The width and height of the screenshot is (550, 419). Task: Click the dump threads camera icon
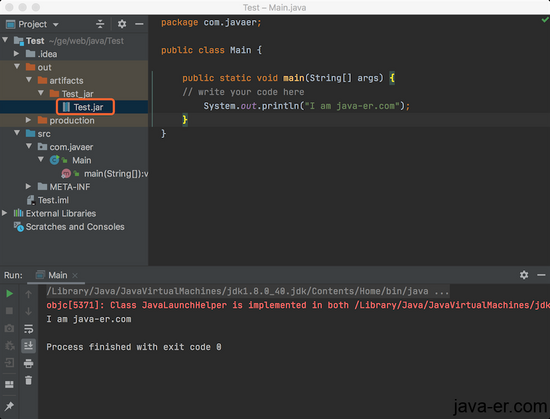[x=9, y=328]
